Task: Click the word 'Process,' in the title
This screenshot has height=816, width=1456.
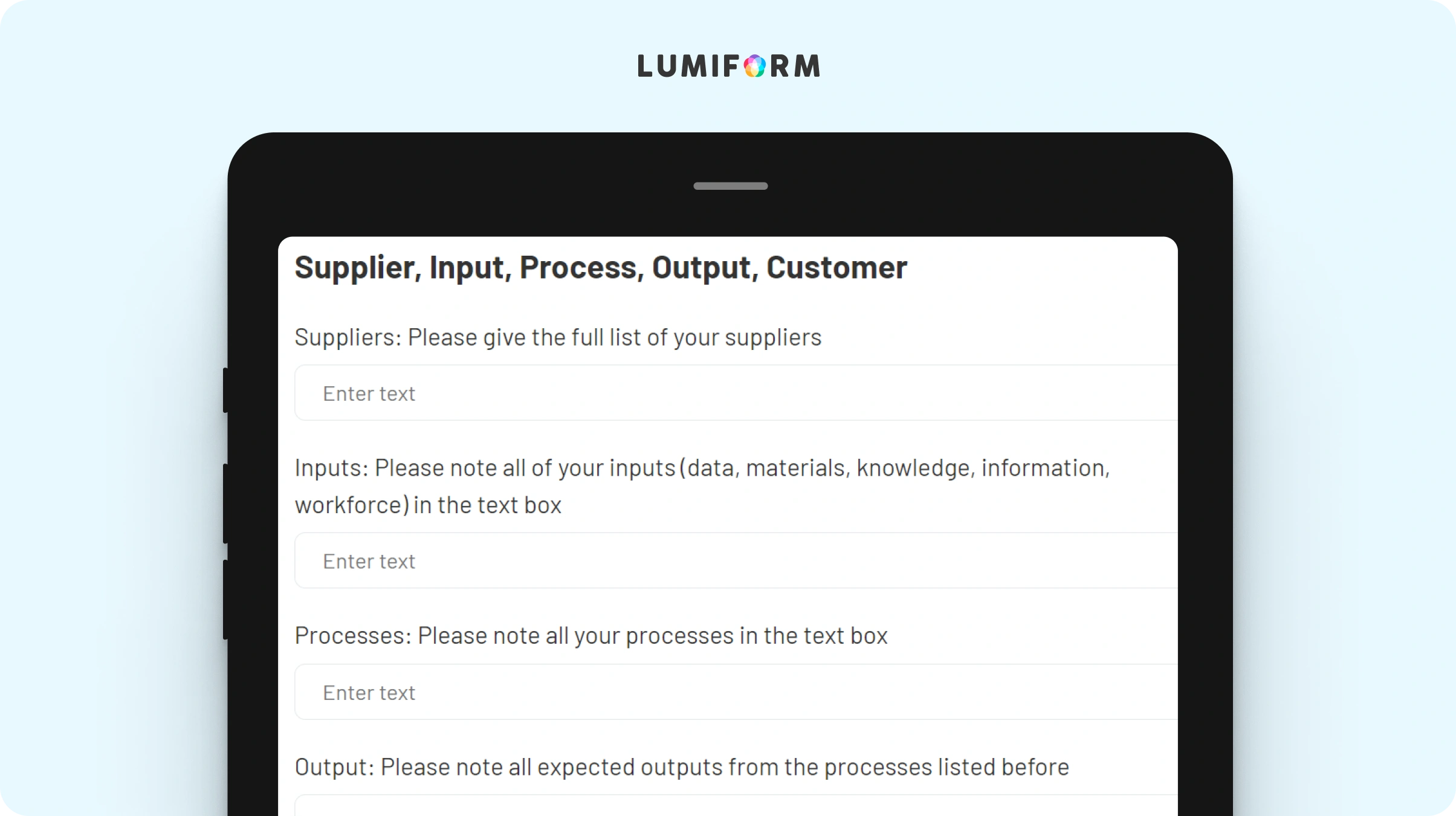Action: tap(582, 268)
